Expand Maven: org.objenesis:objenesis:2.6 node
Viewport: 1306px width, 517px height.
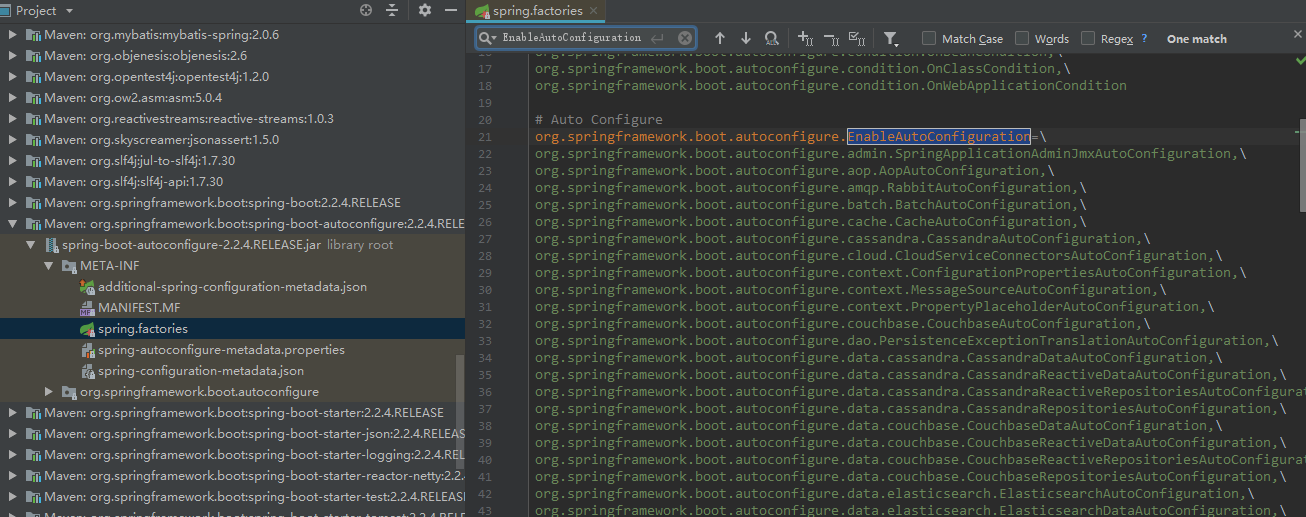tap(13, 56)
